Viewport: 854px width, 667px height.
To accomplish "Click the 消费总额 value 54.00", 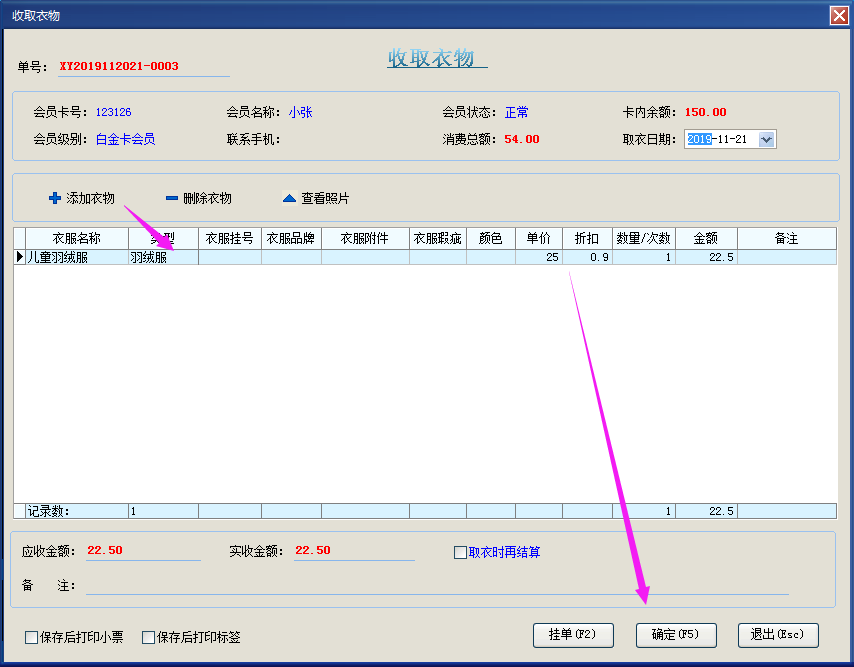I will coord(522,139).
